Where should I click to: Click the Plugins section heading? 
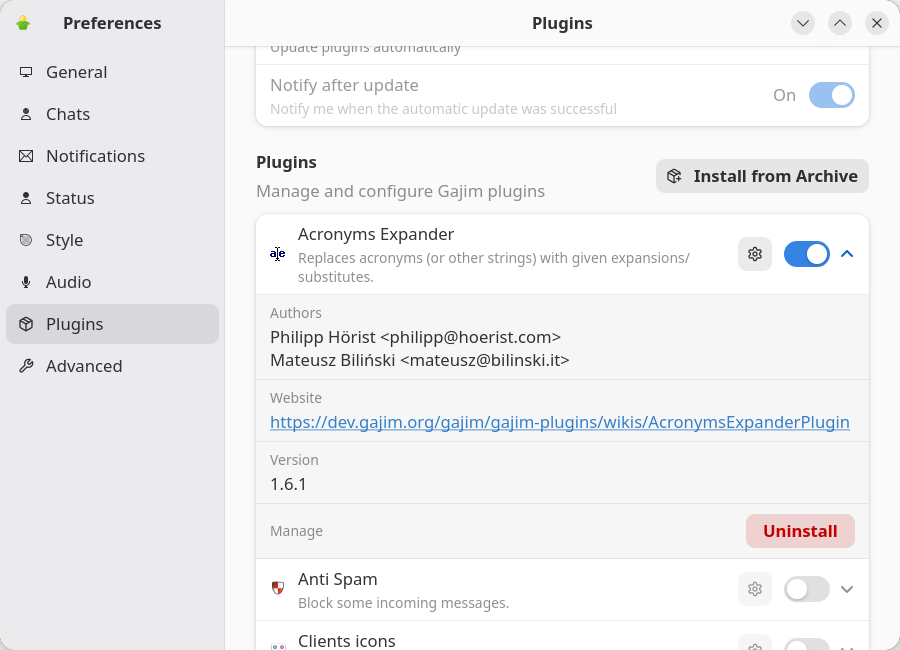(286, 162)
